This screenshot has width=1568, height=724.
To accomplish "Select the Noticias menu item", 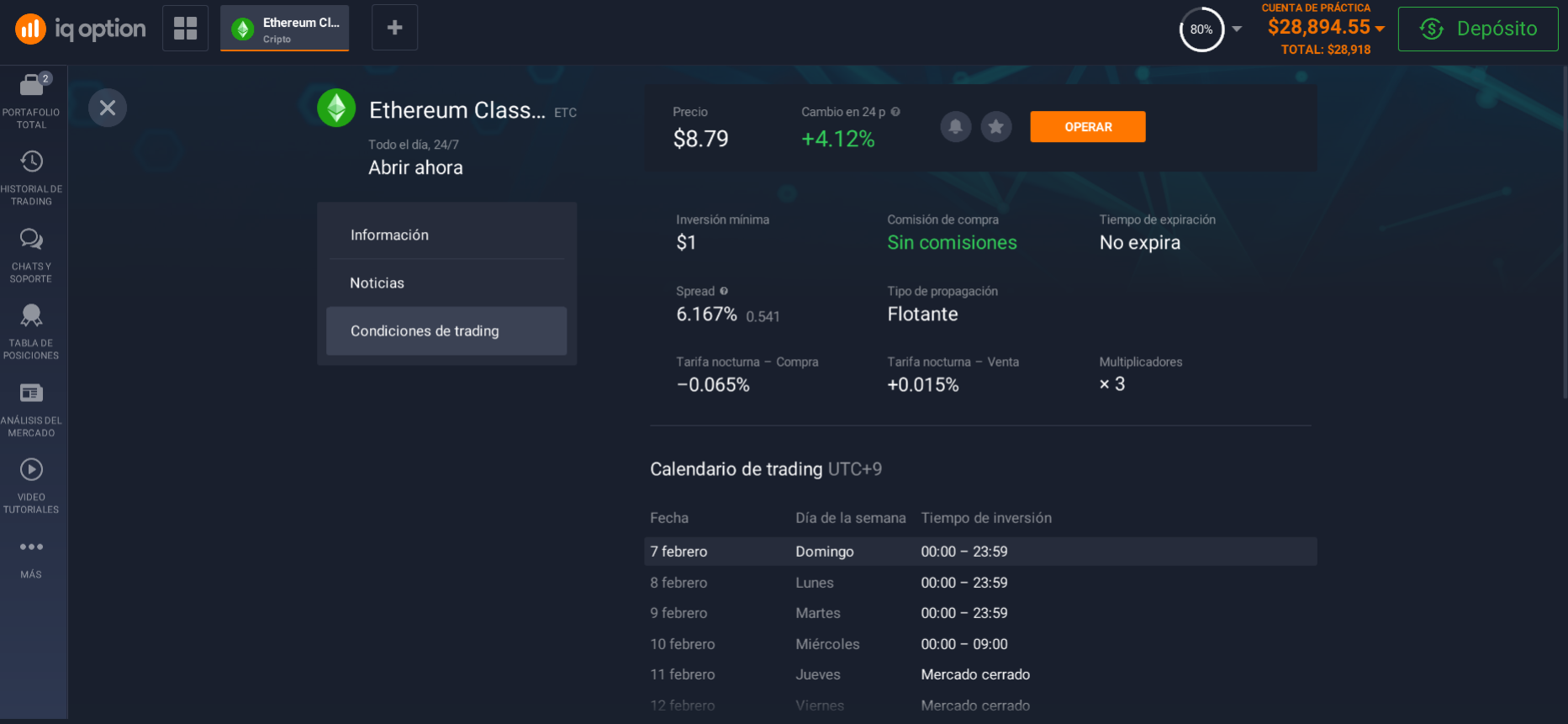I will click(446, 283).
